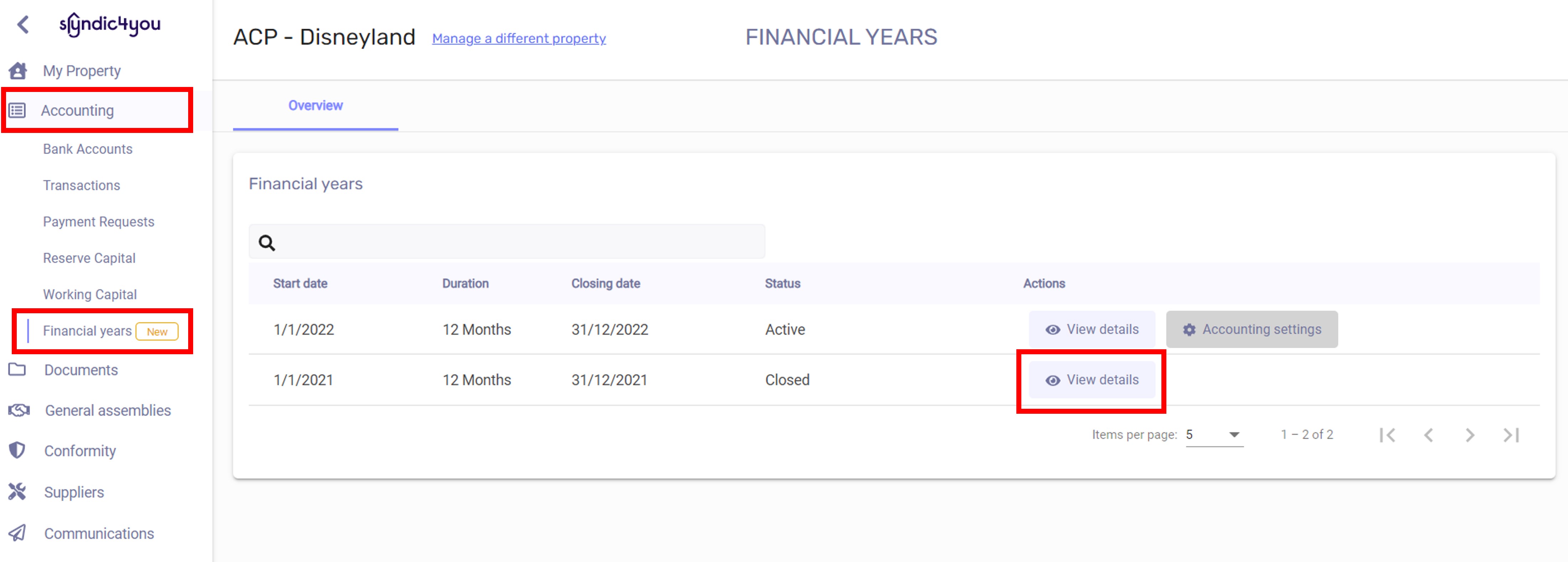View details of 2022 active year
Image resolution: width=1568 pixels, height=562 pixels.
[1092, 329]
